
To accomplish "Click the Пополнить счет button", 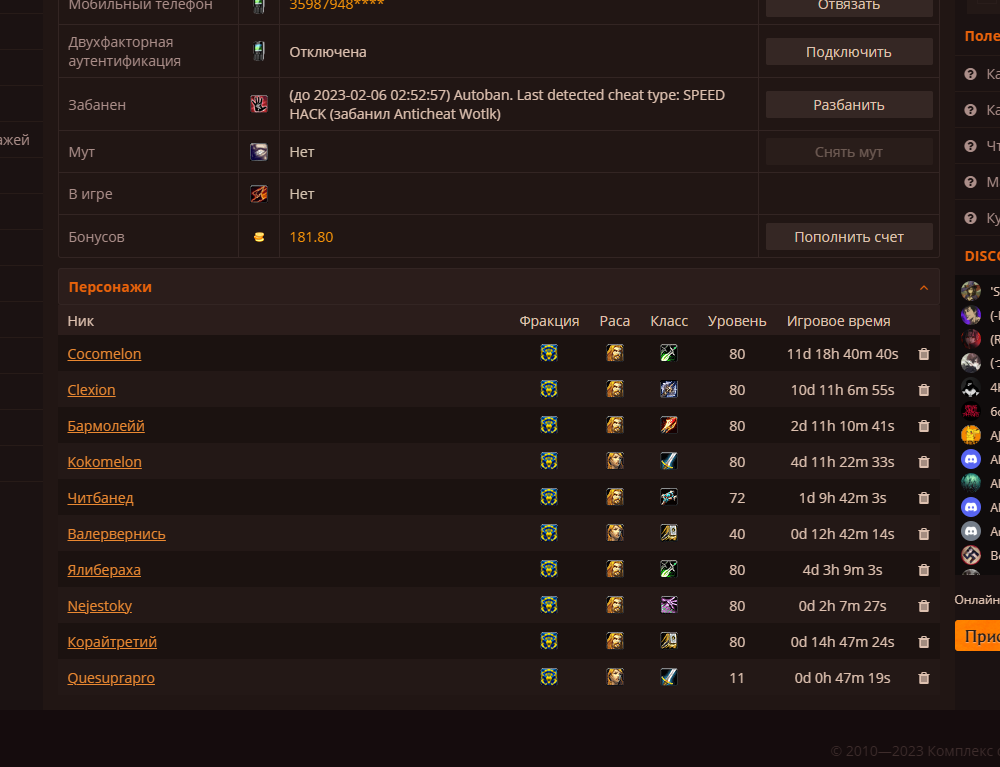I will [x=849, y=237].
